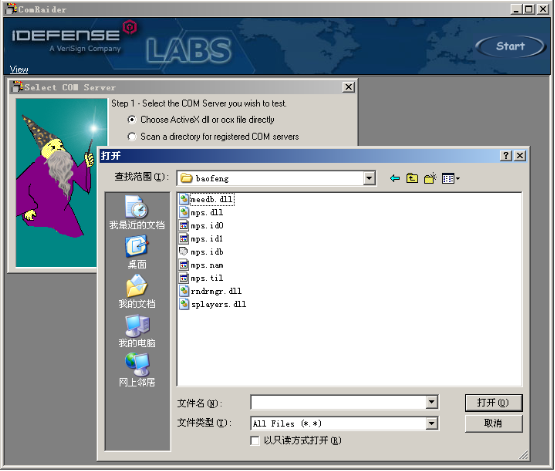Click the Start button in ComRaider banner

(510, 46)
